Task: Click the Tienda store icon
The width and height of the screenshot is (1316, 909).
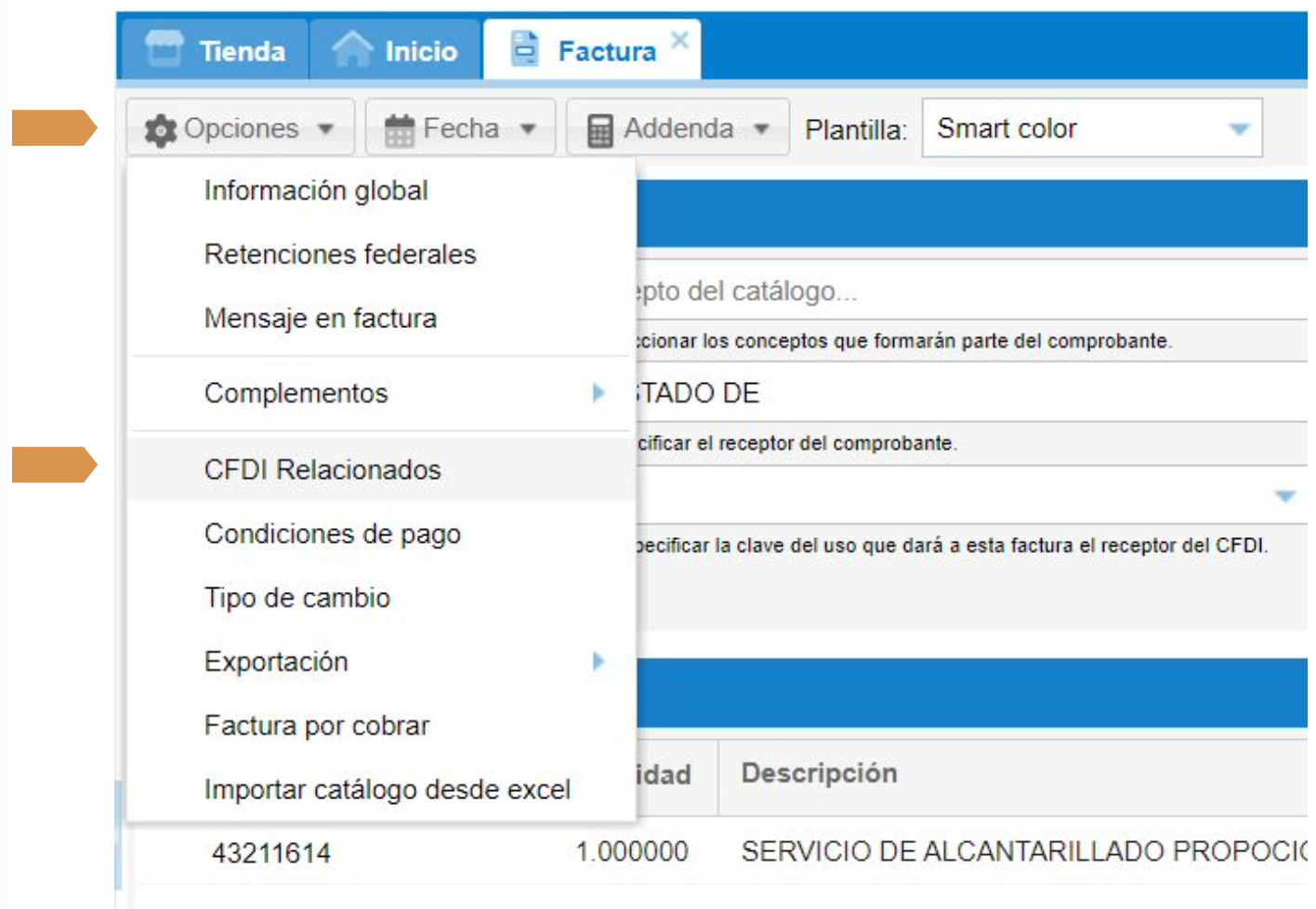Action: pyautogui.click(x=164, y=48)
